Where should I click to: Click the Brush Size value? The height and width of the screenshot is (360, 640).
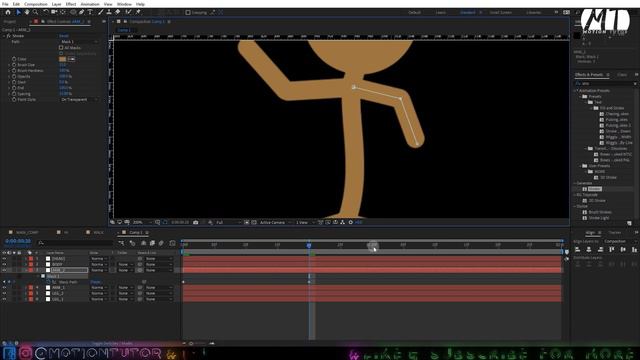(x=62, y=65)
